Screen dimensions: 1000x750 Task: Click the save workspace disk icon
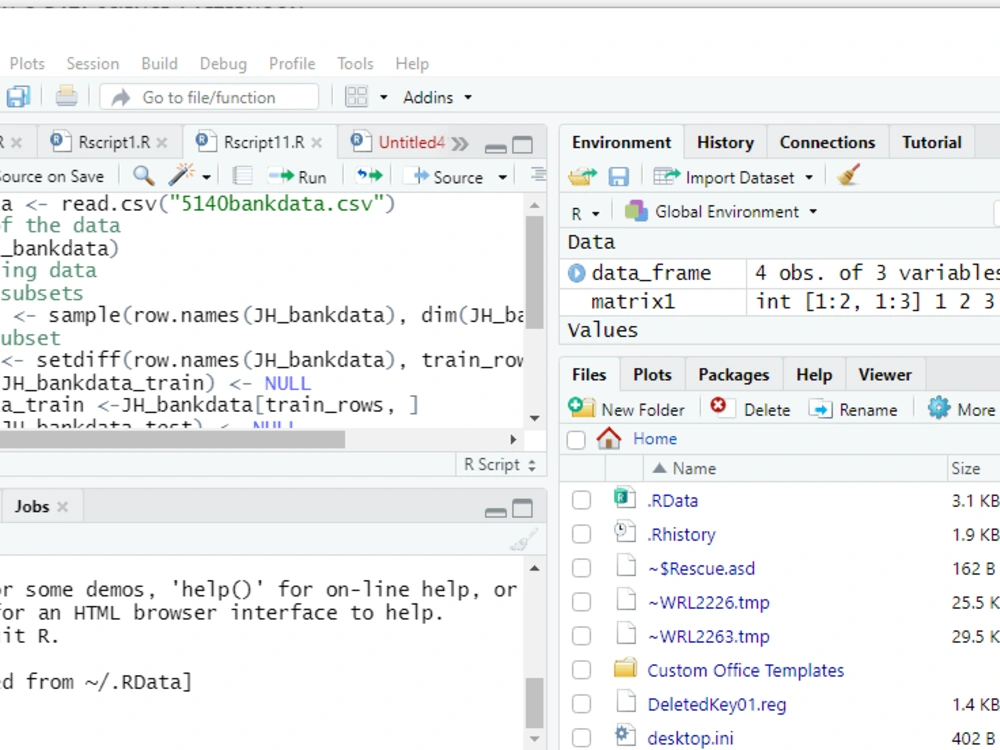point(619,177)
